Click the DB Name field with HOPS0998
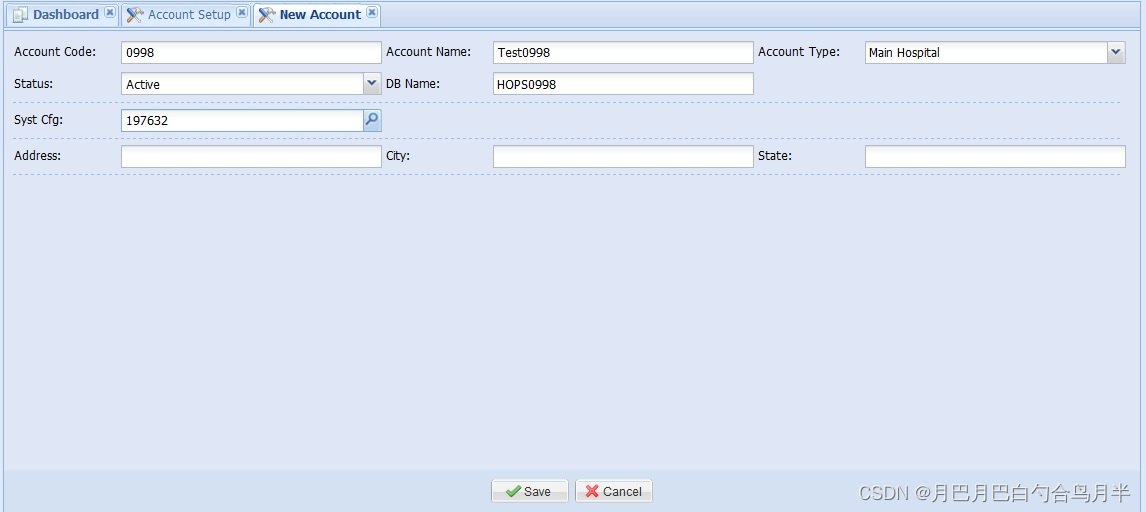 pyautogui.click(x=623, y=84)
